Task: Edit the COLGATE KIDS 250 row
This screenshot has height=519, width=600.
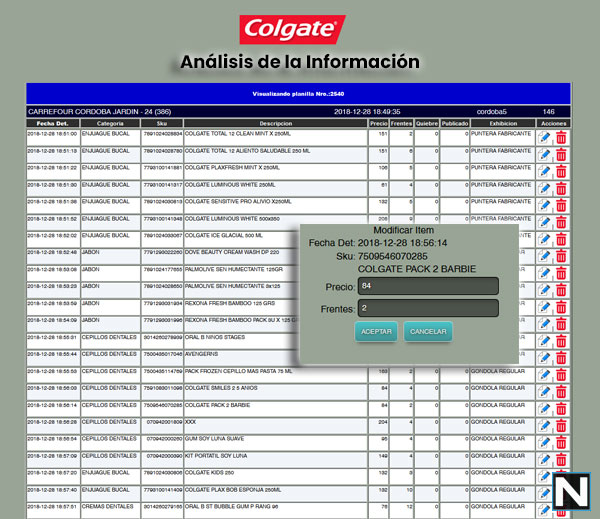Action: 544,477
